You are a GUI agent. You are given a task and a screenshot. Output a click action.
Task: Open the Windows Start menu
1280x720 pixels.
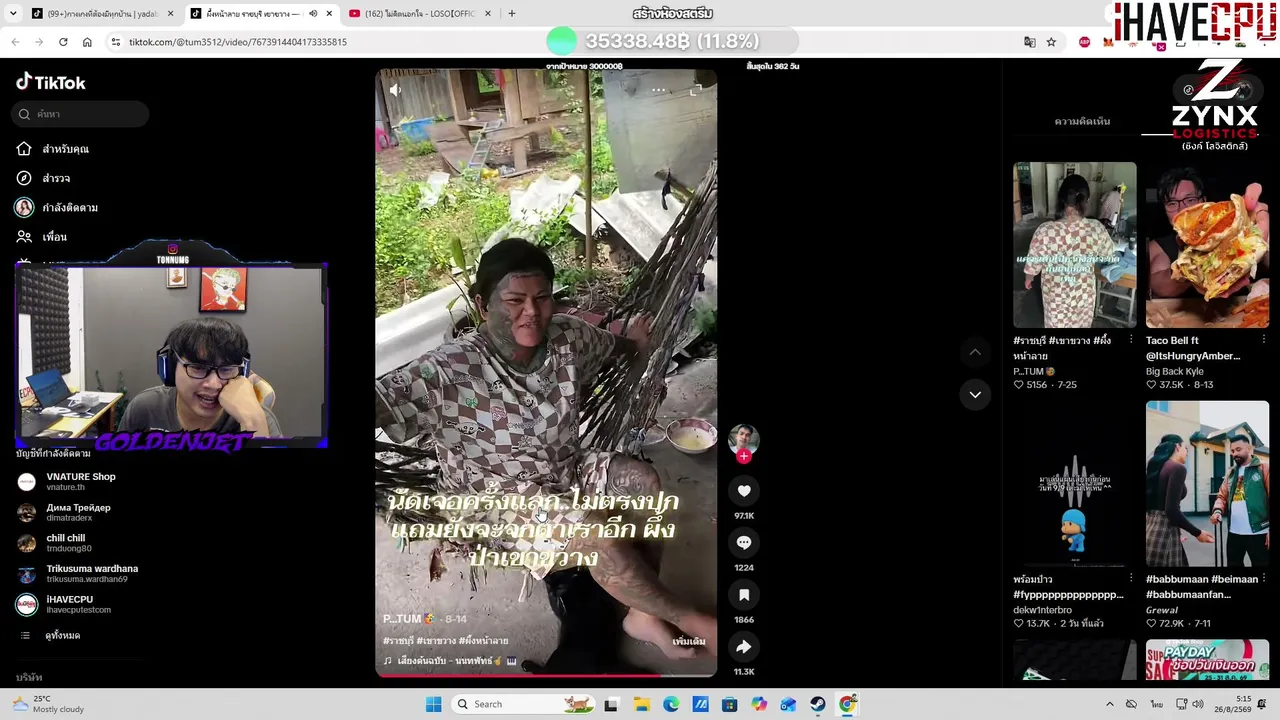coord(433,704)
